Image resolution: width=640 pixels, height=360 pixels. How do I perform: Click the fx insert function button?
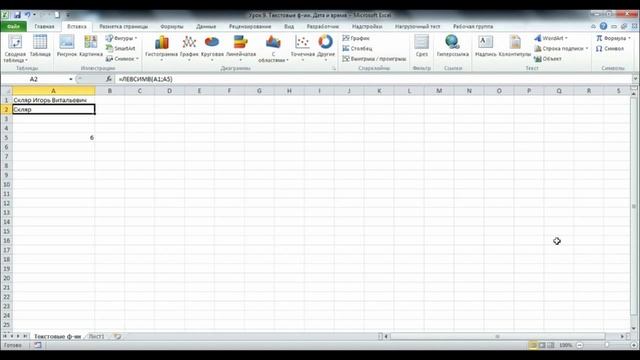point(109,79)
